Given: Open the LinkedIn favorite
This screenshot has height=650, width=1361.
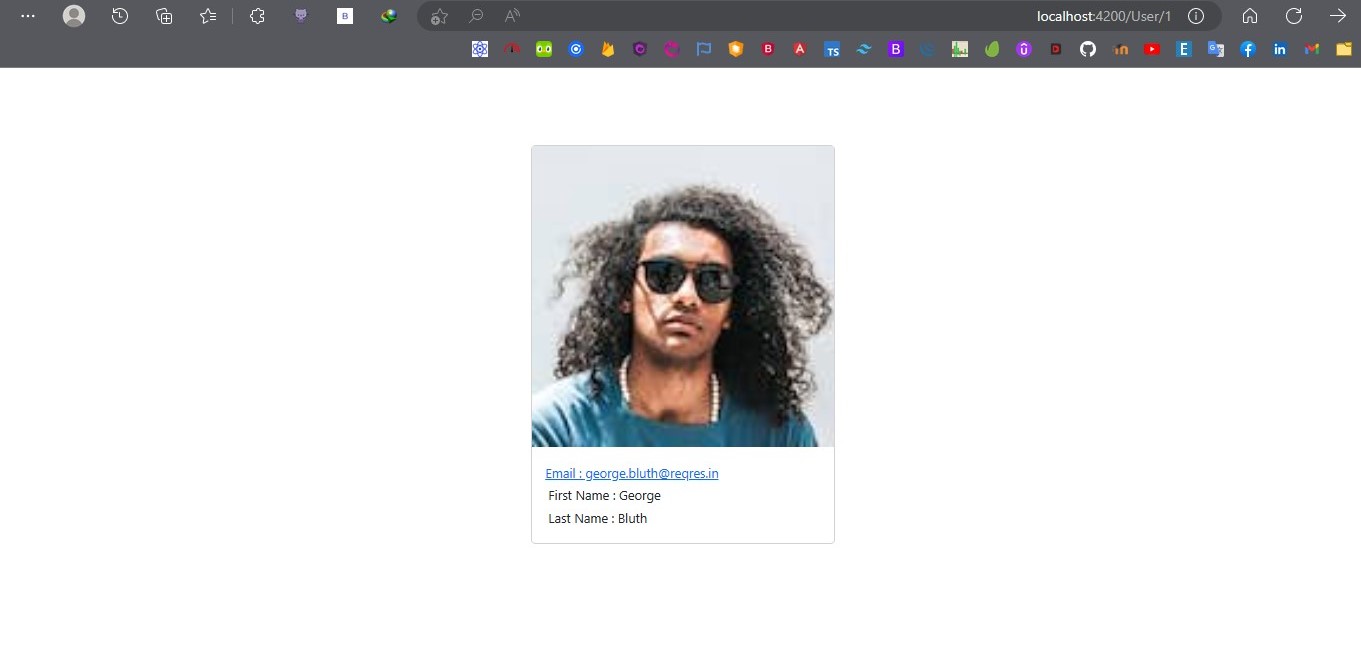Looking at the screenshot, I should point(1279,48).
